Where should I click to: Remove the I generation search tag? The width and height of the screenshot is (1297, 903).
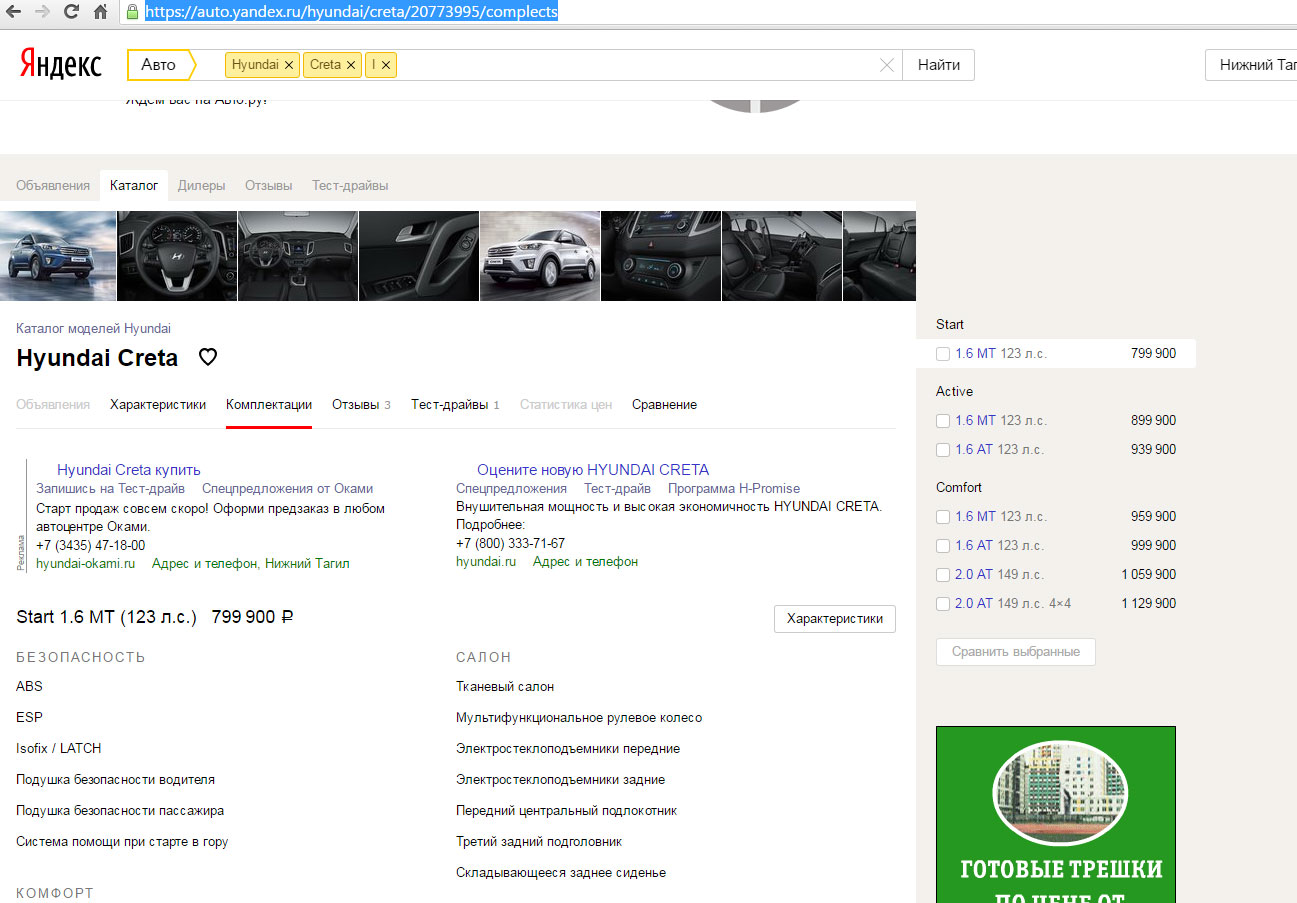(386, 65)
